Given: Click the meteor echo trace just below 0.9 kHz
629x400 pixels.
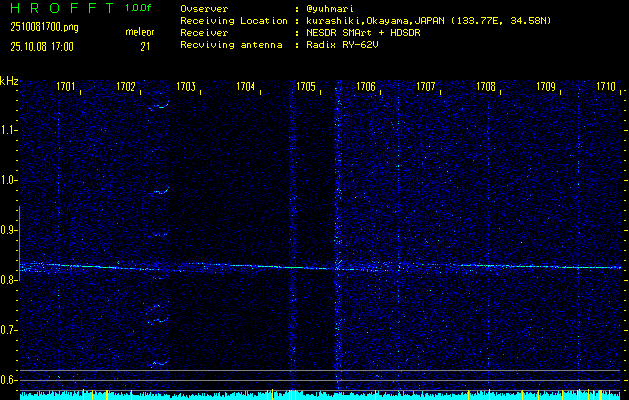Looking at the screenshot, I should point(158,235).
